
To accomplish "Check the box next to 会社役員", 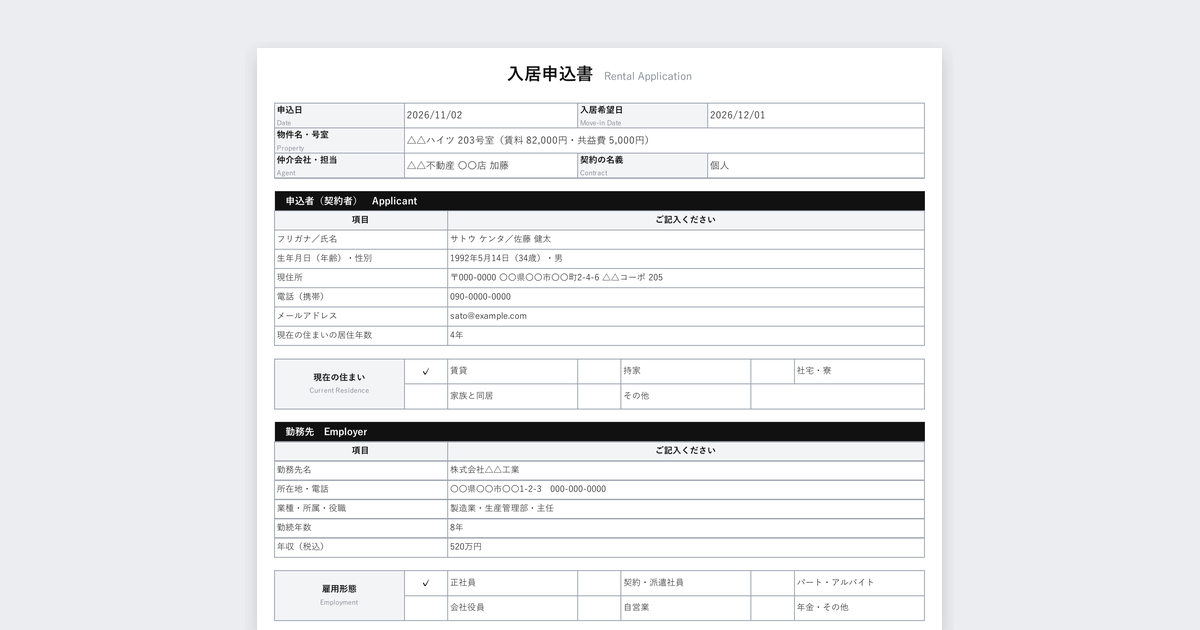I will pos(426,608).
